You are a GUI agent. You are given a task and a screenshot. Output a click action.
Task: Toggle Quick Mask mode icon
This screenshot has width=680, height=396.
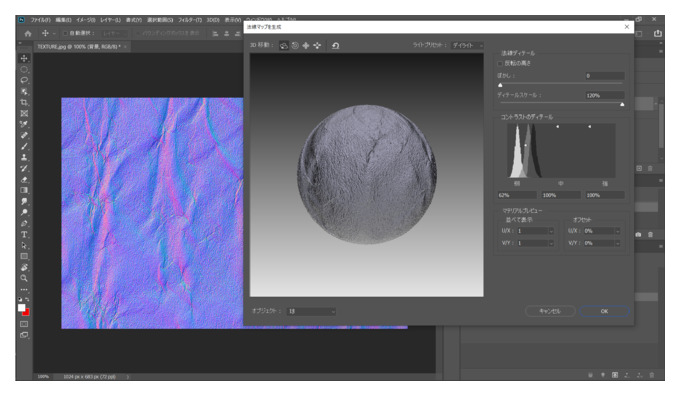[24, 324]
